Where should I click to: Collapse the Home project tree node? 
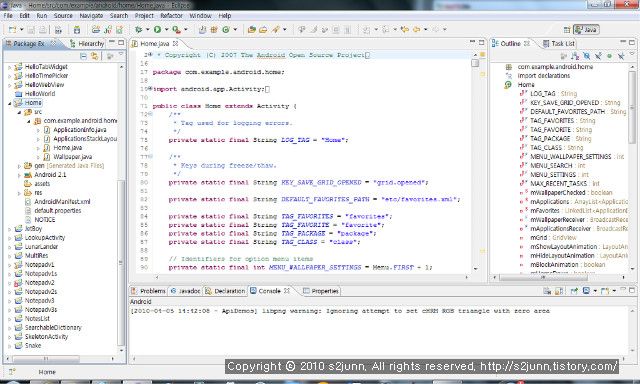point(9,103)
